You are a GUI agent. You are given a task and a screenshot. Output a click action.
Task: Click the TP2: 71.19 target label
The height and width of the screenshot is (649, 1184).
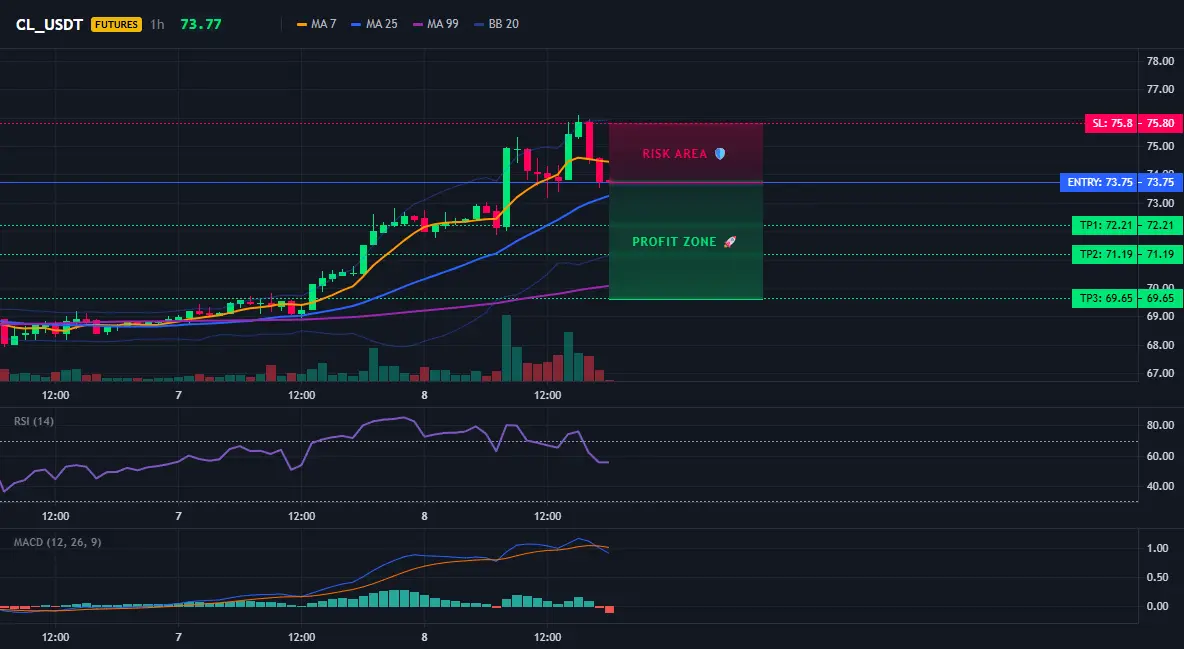click(x=1105, y=255)
